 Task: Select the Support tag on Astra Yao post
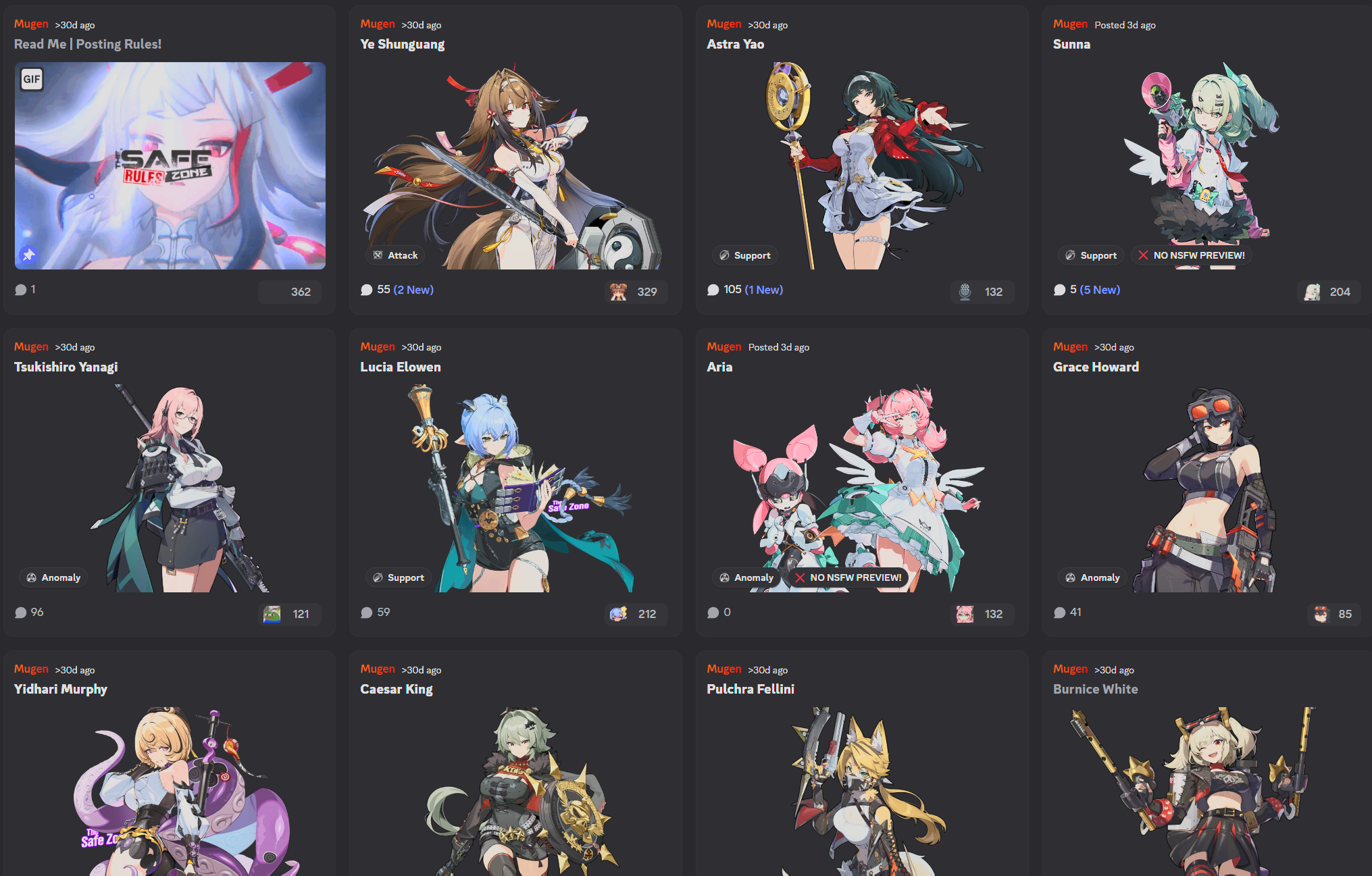coord(744,255)
